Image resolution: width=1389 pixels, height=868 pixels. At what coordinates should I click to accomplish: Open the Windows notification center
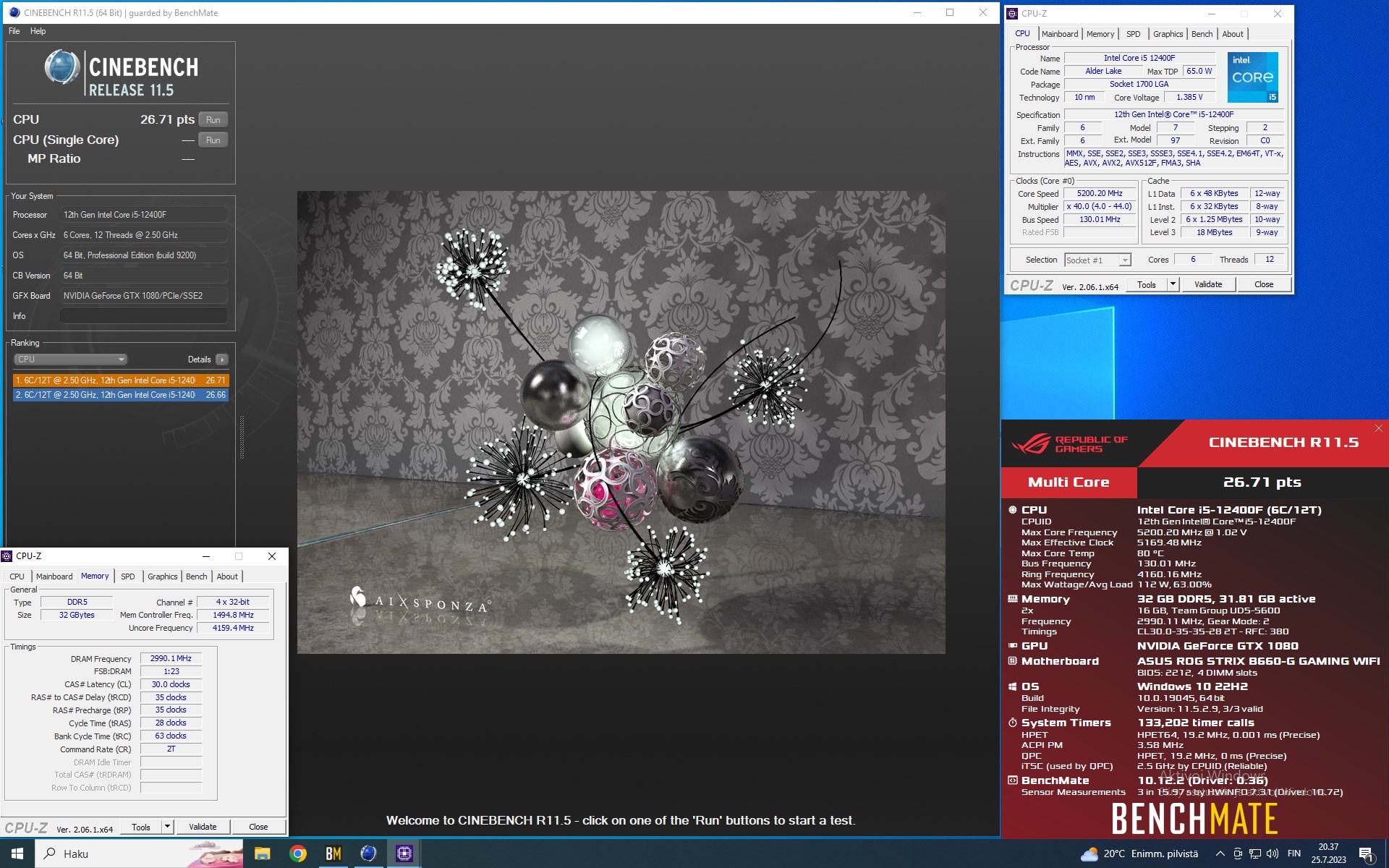click(x=1367, y=854)
